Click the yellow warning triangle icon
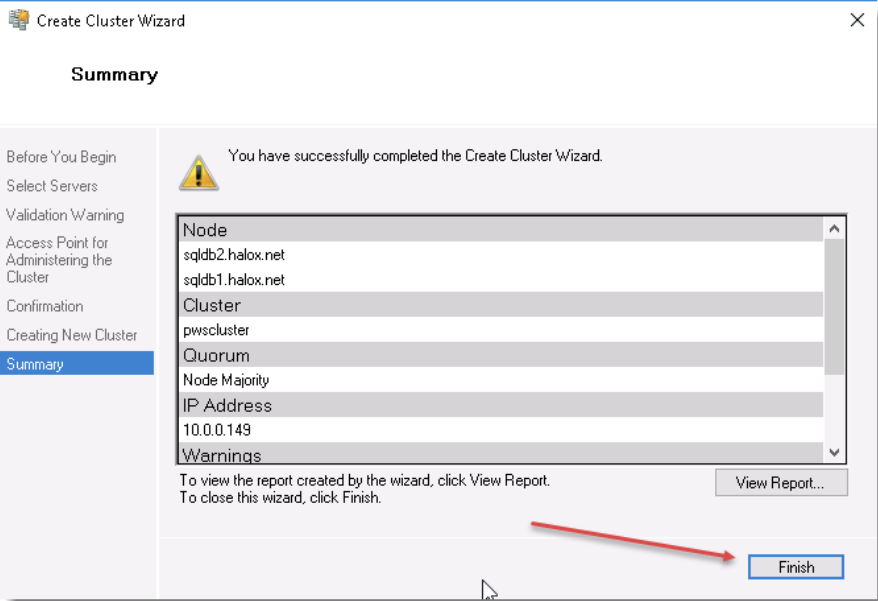This screenshot has height=601, width=878. (x=199, y=173)
